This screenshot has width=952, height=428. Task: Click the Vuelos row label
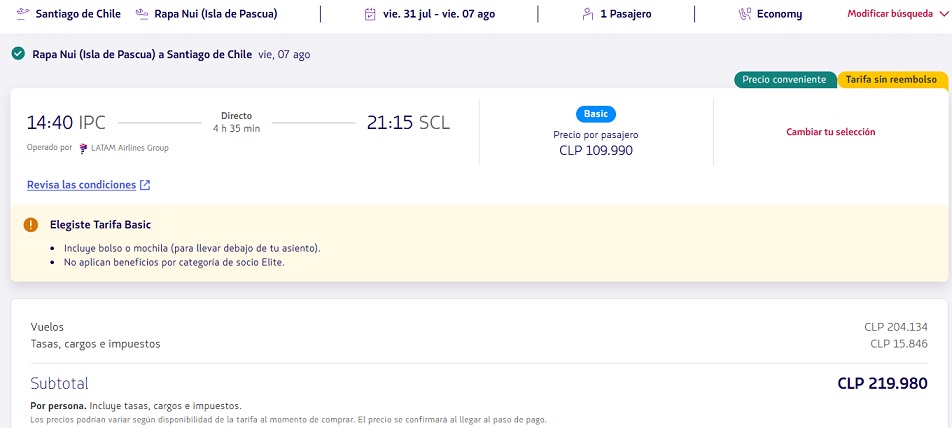(x=47, y=327)
